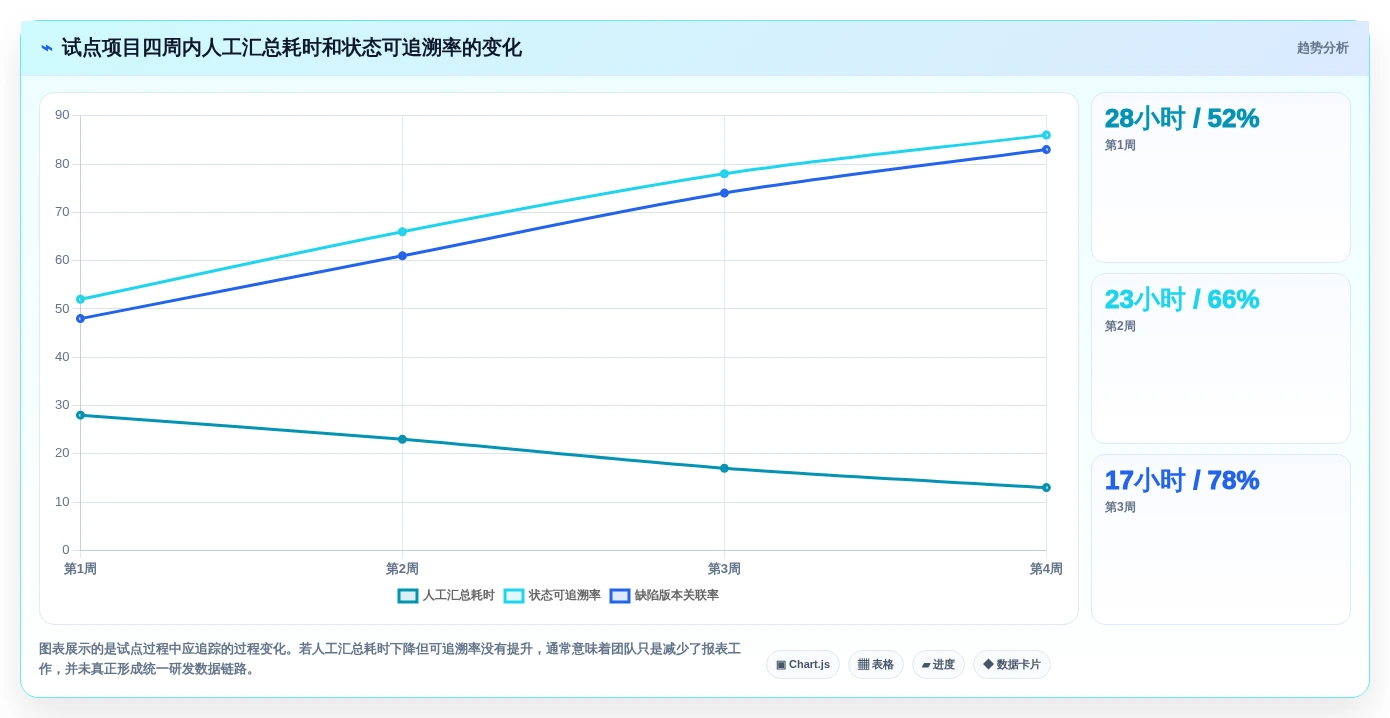Click 状态可追溯率 data point at 第1周

[x=81, y=299]
